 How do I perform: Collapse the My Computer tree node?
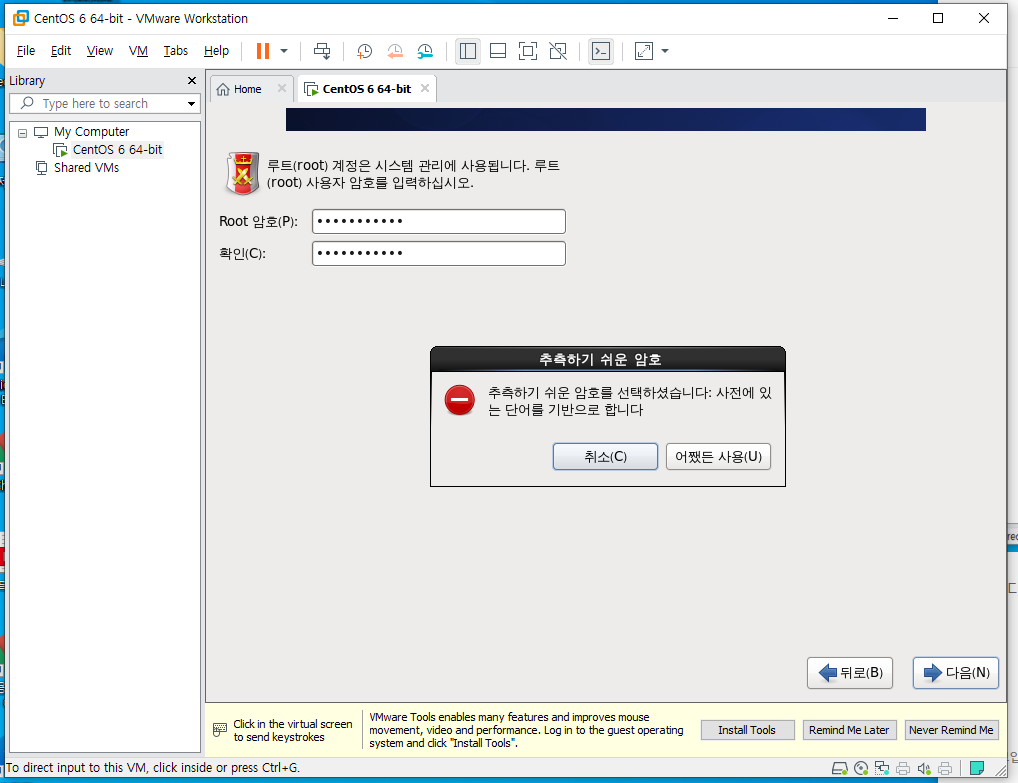[x=23, y=132]
